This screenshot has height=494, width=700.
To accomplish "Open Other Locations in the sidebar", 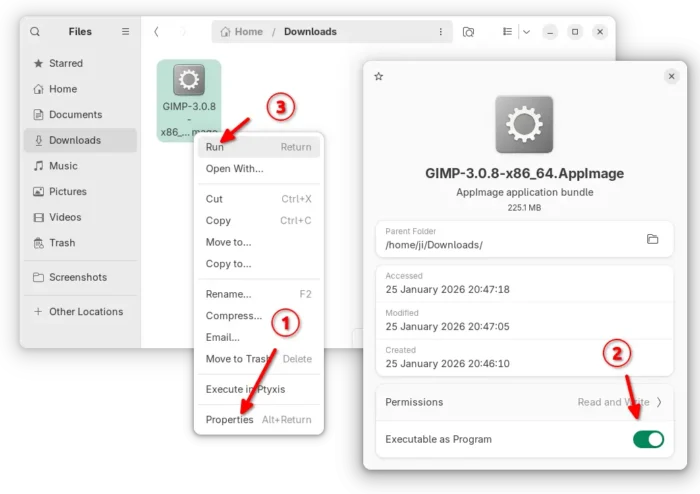I will click(x=85, y=312).
